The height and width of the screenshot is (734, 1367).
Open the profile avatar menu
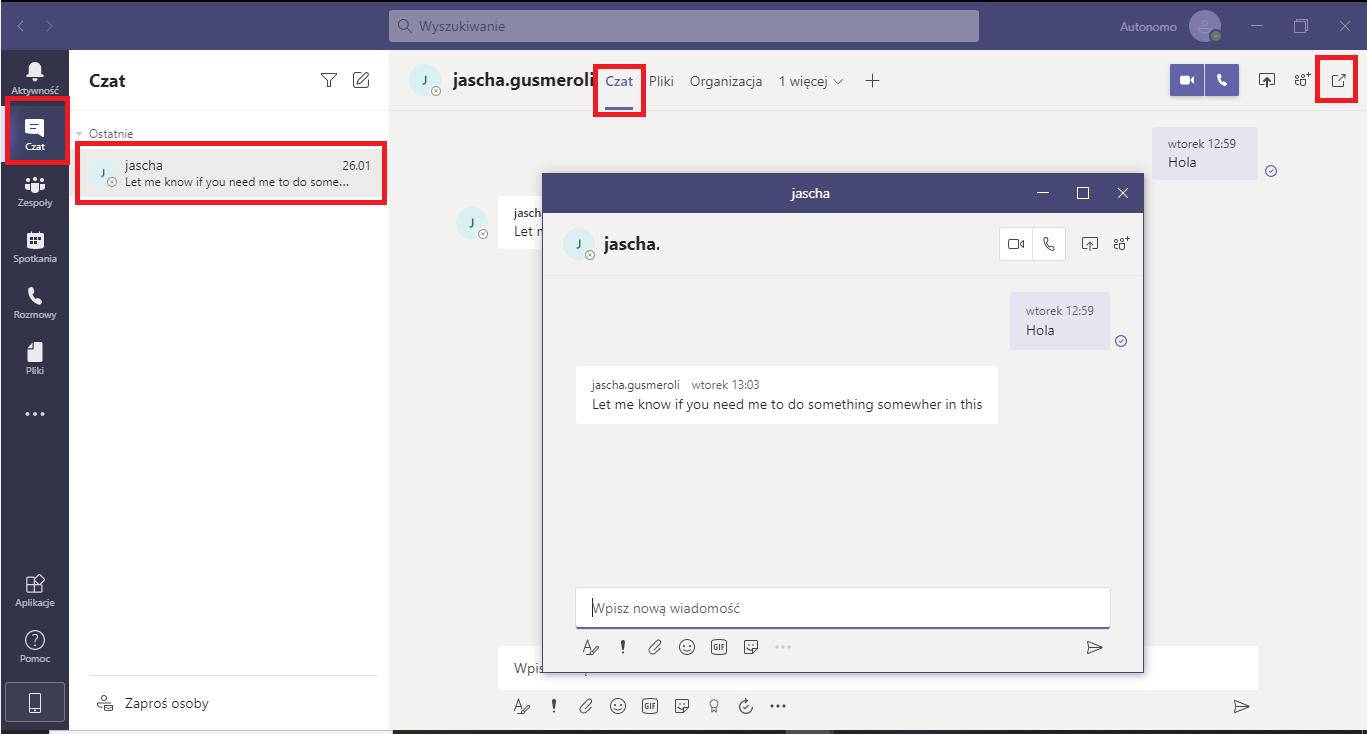coord(1205,26)
